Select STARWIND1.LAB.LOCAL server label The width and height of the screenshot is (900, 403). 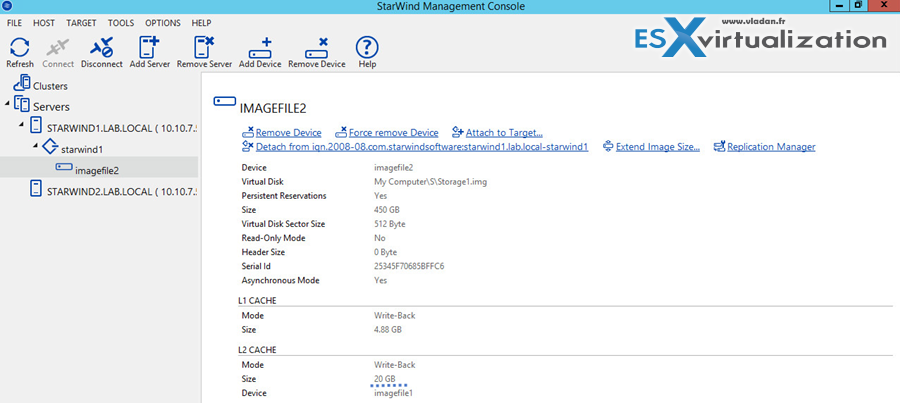pos(122,127)
